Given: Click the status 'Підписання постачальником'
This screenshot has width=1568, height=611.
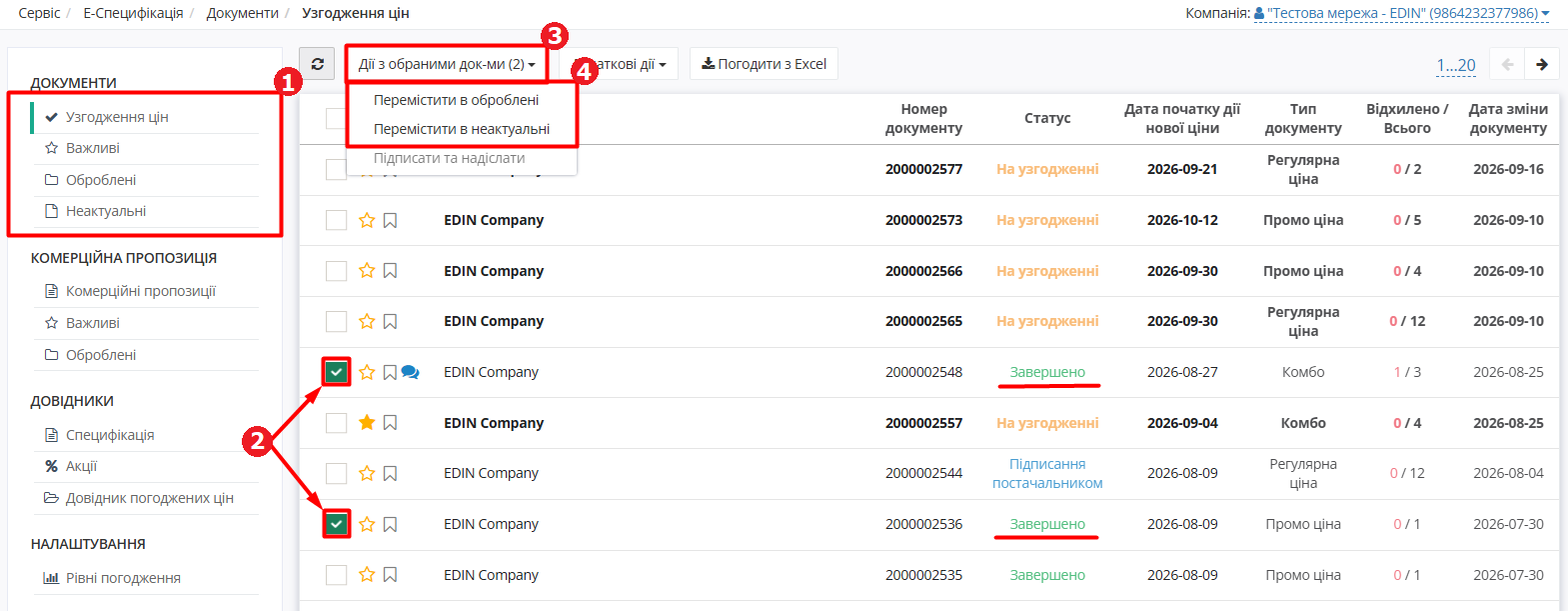Looking at the screenshot, I should coord(1047,473).
